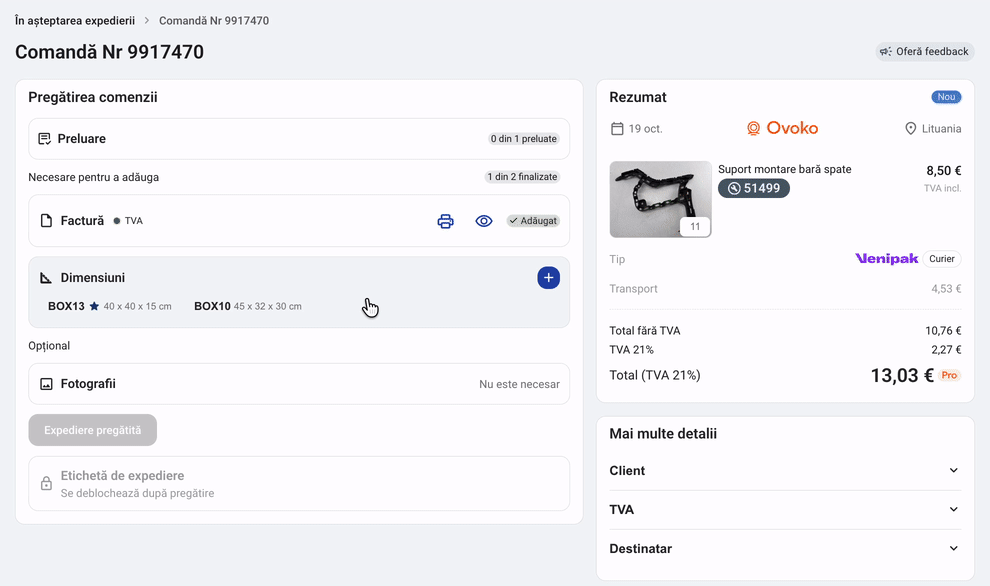This screenshot has width=990, height=586.
Task: Open the product photo thumbnail
Action: (660, 200)
